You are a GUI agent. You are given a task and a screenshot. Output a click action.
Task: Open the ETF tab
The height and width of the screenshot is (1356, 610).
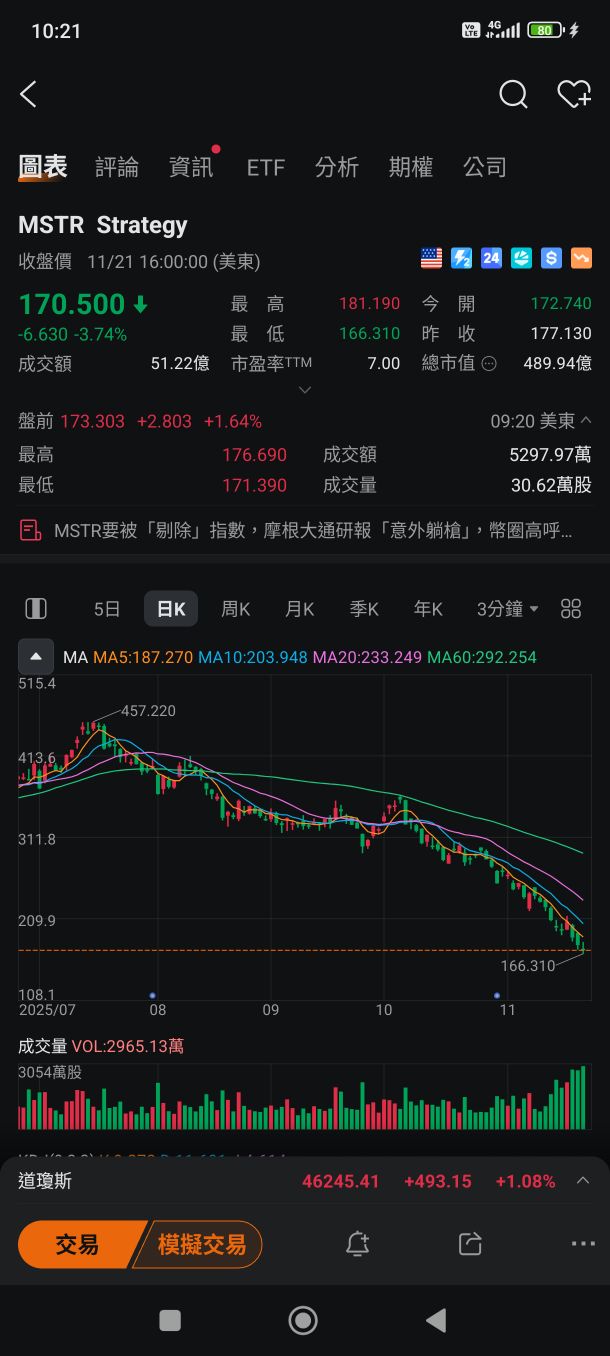click(266, 167)
